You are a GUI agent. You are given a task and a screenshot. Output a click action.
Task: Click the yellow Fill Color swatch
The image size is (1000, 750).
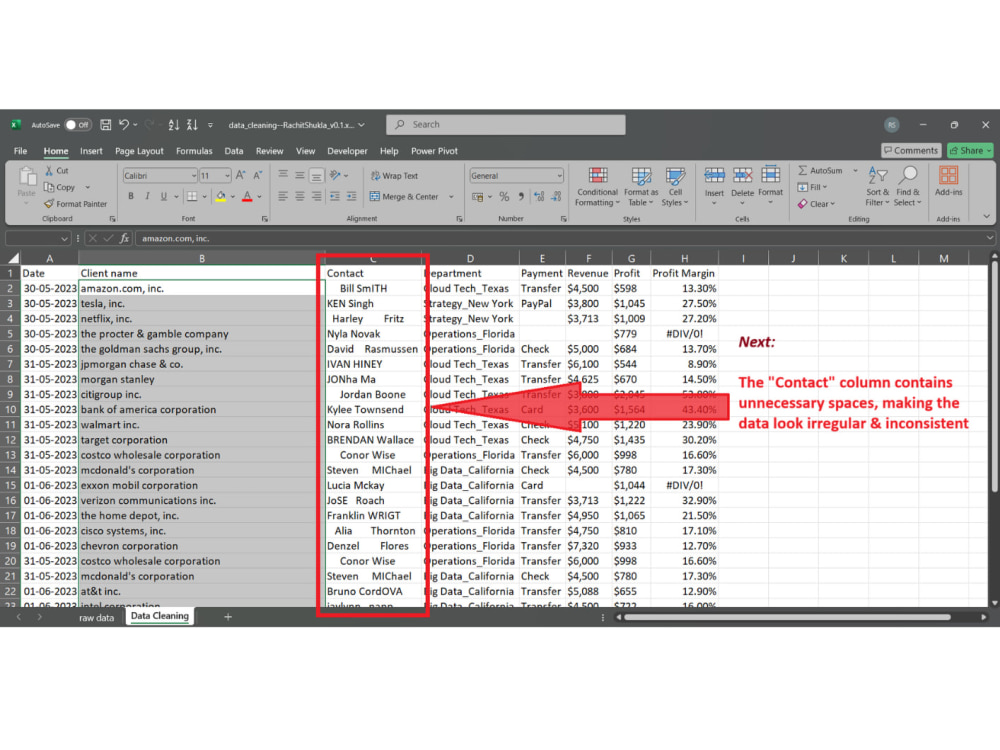(x=221, y=196)
